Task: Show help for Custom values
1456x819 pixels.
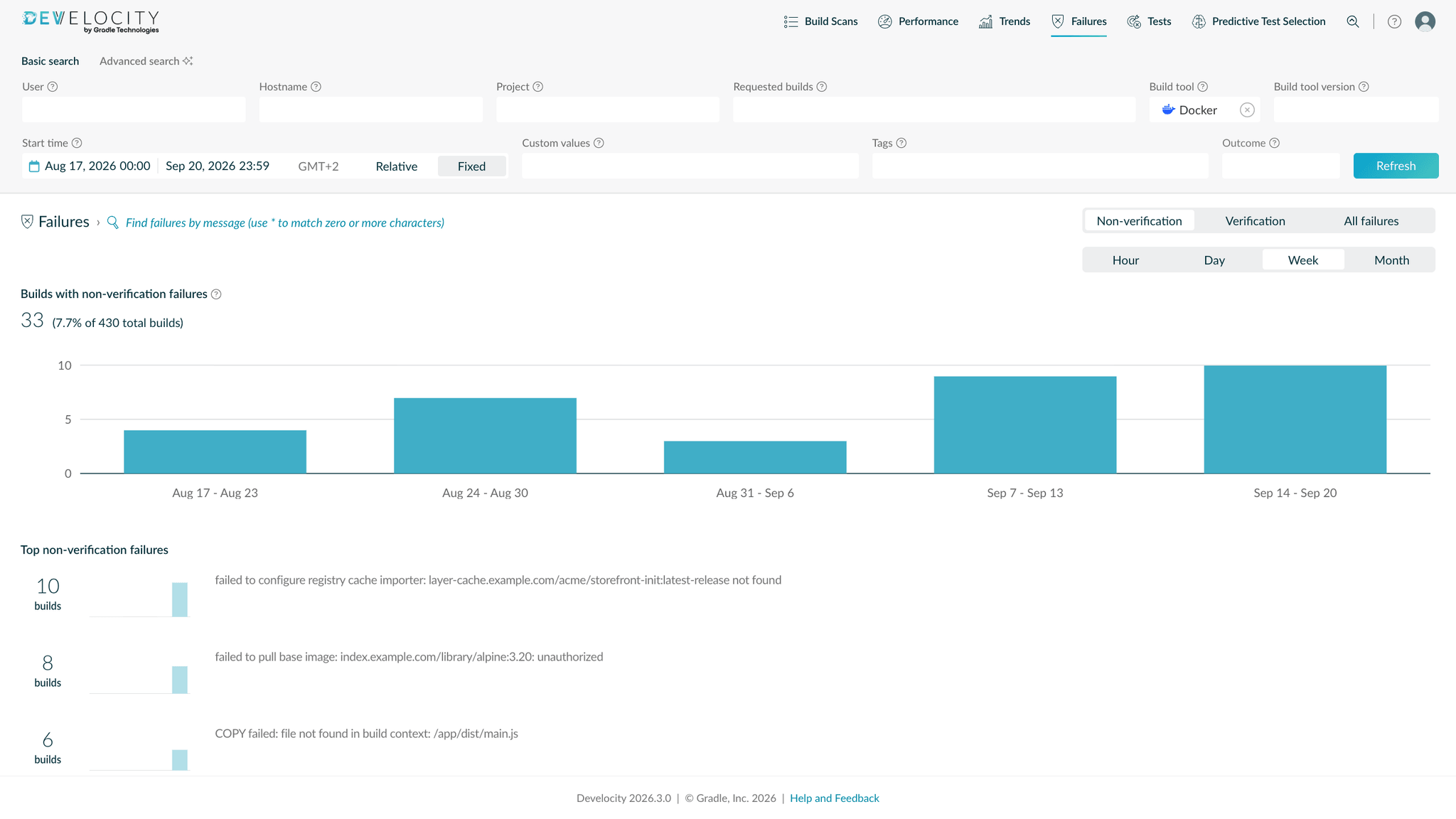Action: (599, 143)
